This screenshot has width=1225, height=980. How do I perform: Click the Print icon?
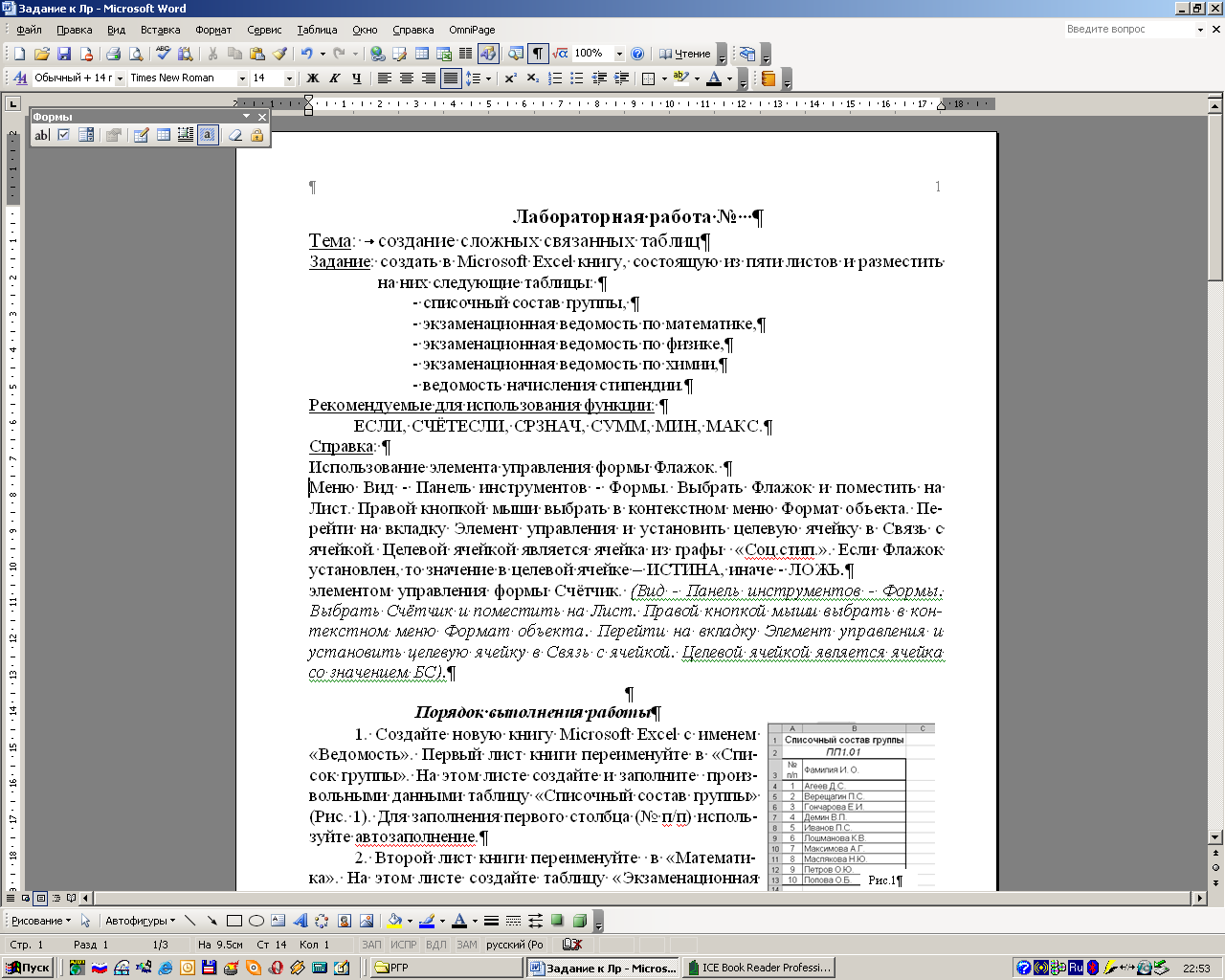(113, 55)
